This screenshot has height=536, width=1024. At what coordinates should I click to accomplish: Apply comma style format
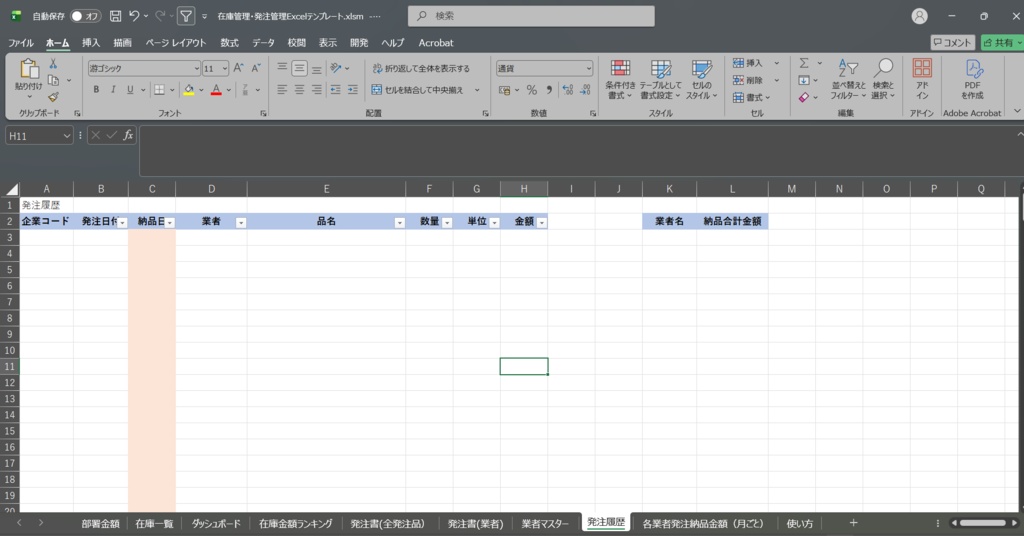[x=549, y=90]
